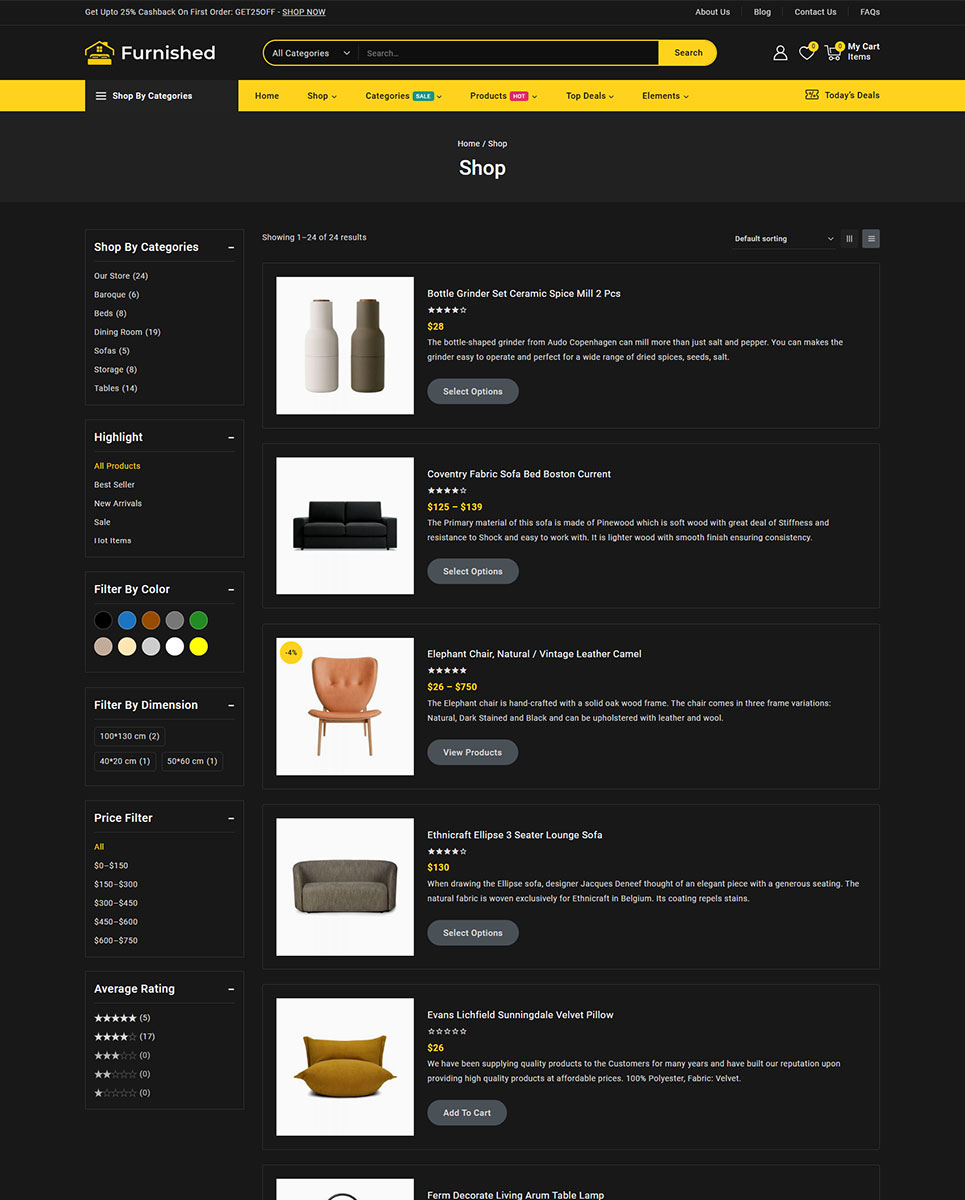Switch to grid view layout icon

849,239
